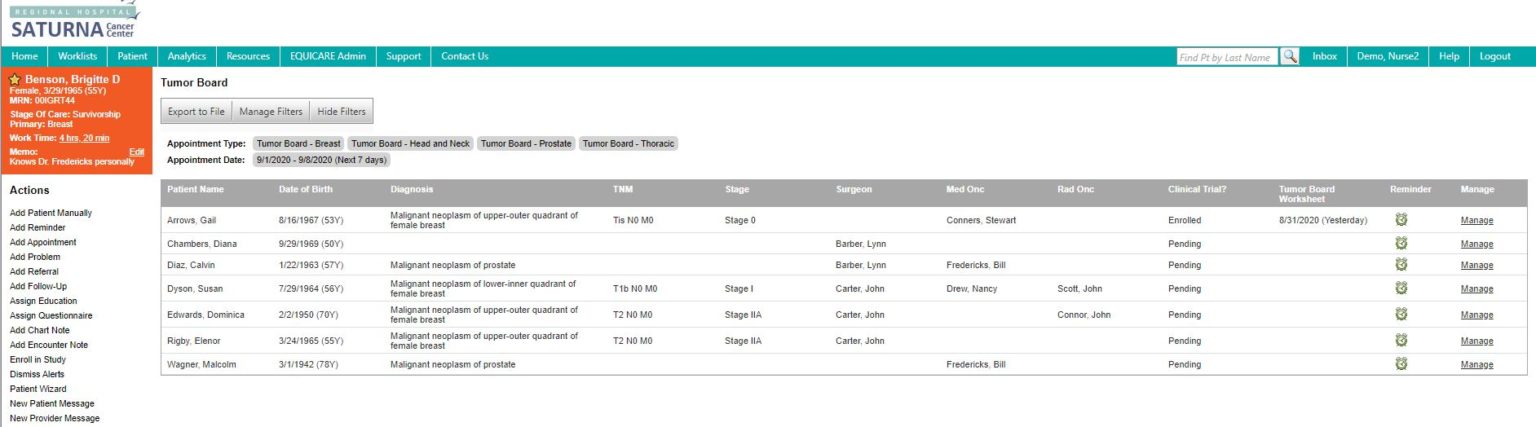
Task: Focus the Find Pt by Last Name field
Action: (1226, 58)
